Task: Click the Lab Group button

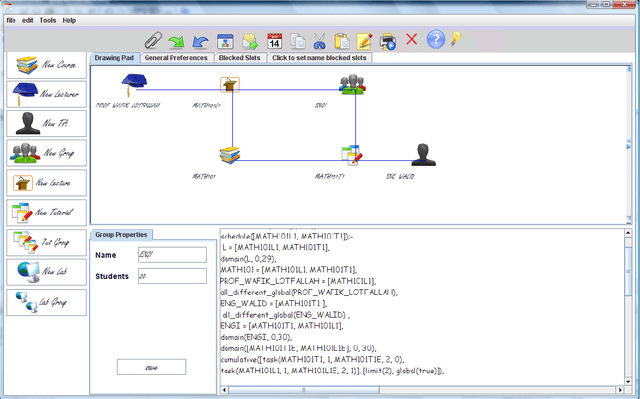Action: (47, 302)
